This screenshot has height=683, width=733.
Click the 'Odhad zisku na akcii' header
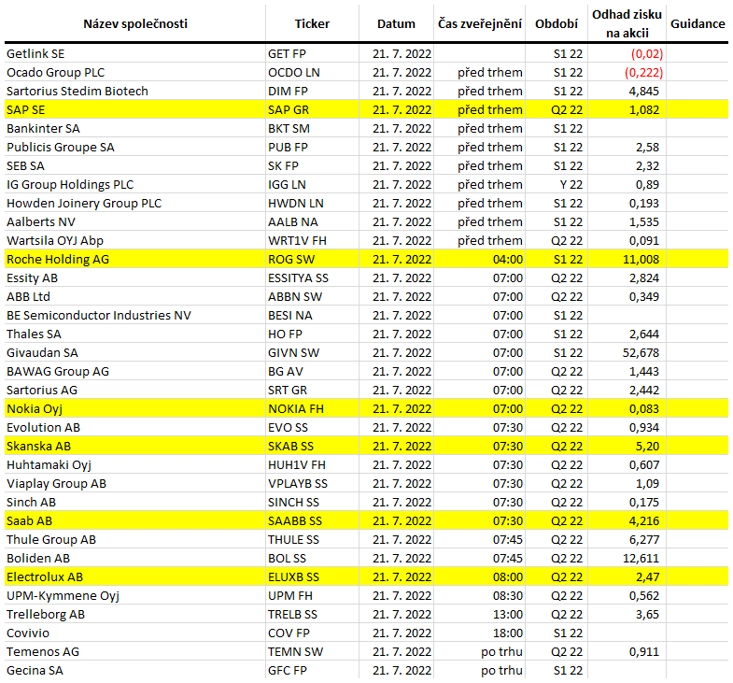(x=627, y=24)
